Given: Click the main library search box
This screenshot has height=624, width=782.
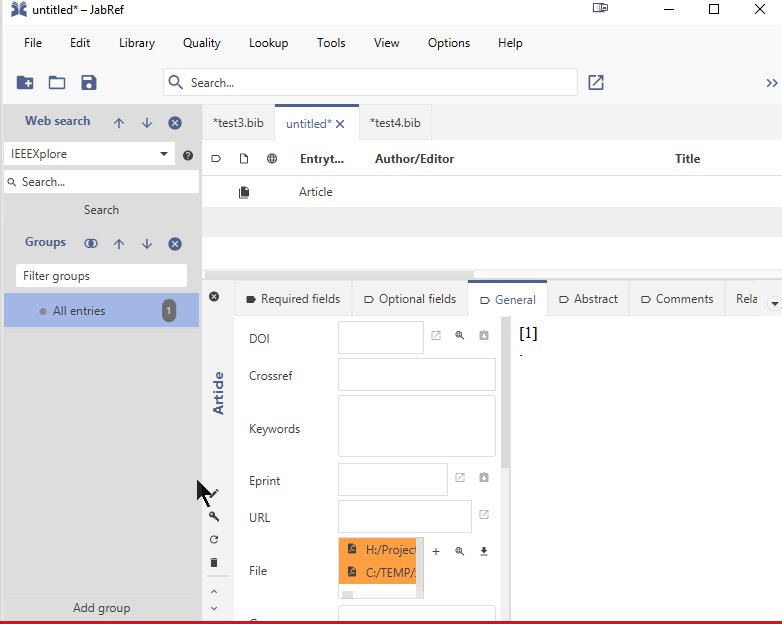Looking at the screenshot, I should click(x=370, y=82).
